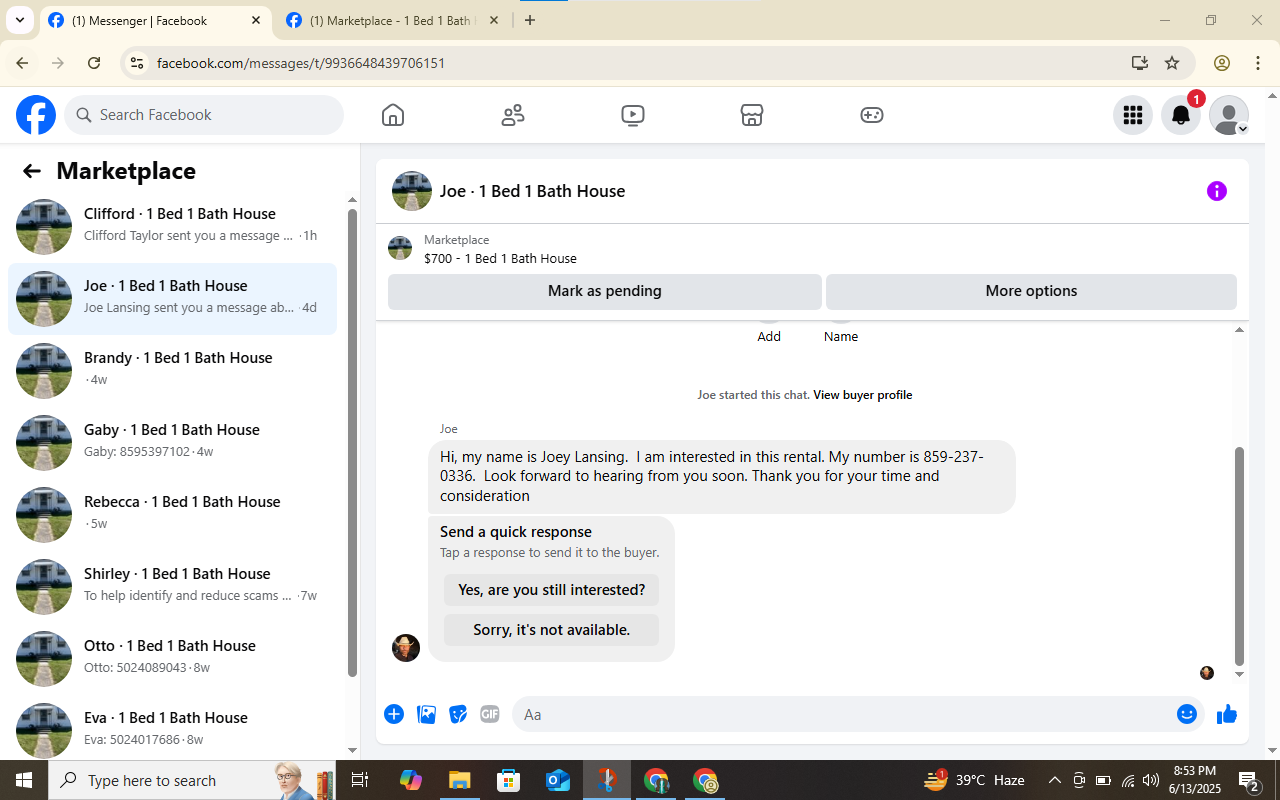This screenshot has width=1280, height=800.
Task: Open Facebook Home icon
Action: click(x=393, y=115)
